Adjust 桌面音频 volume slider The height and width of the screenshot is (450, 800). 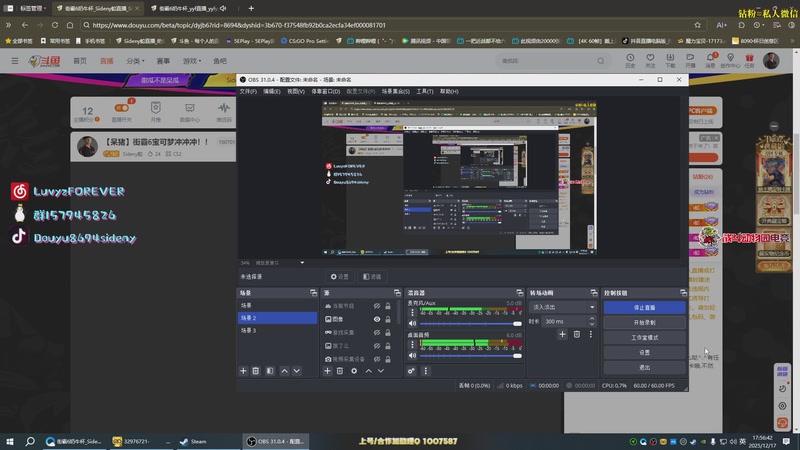470,355
